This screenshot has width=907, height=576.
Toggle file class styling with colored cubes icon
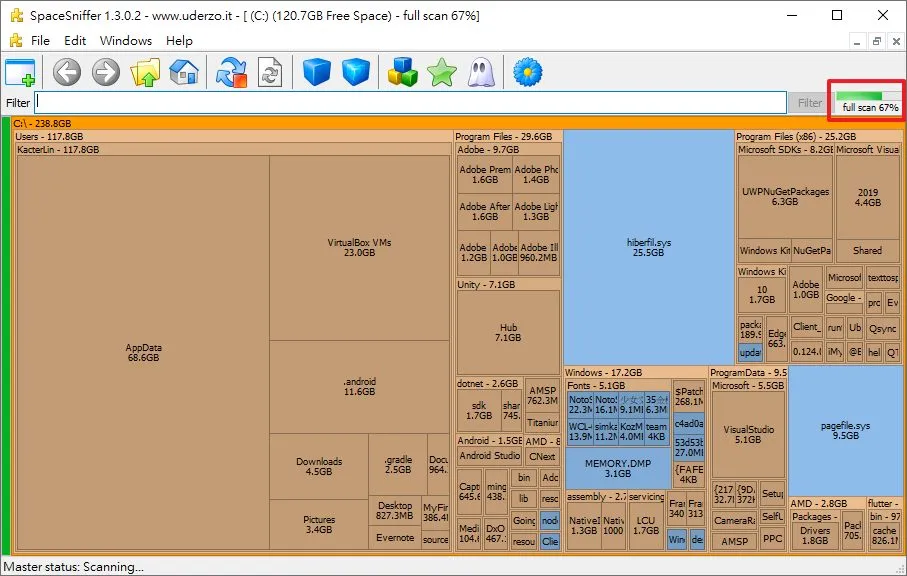click(x=403, y=73)
